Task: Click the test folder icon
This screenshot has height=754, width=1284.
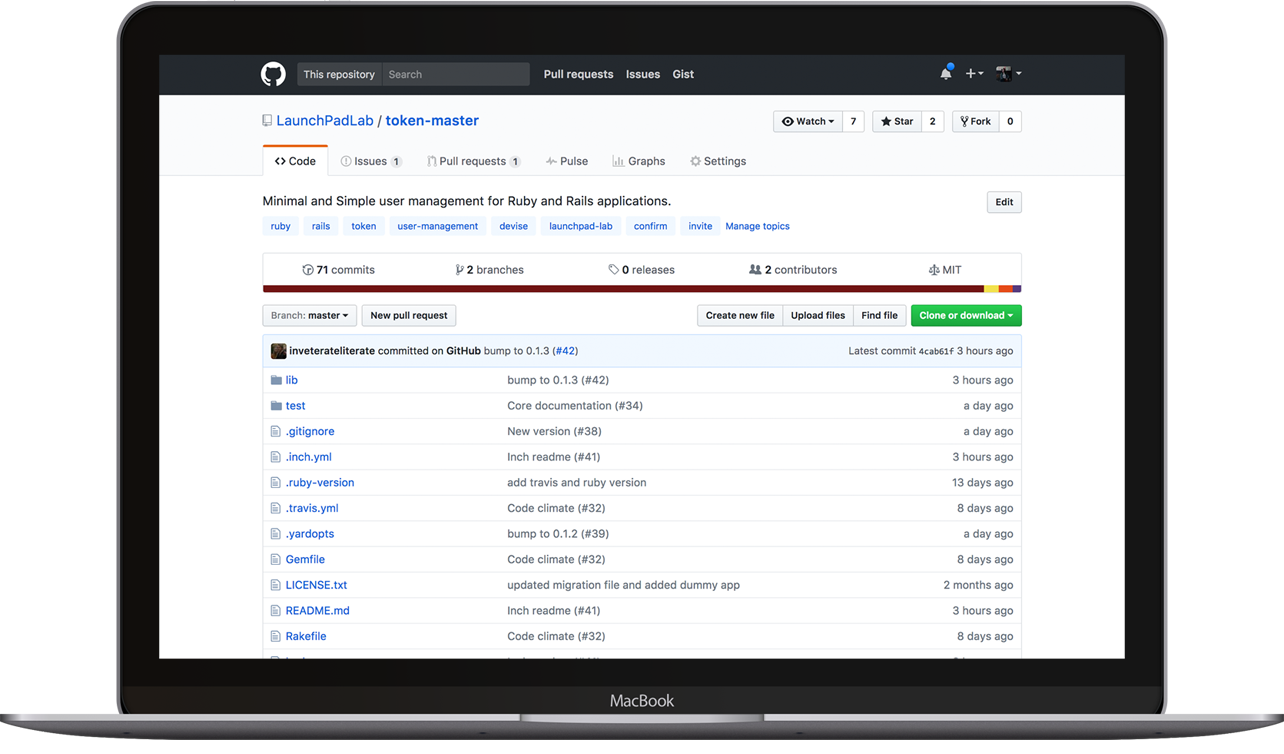Action: pyautogui.click(x=276, y=406)
